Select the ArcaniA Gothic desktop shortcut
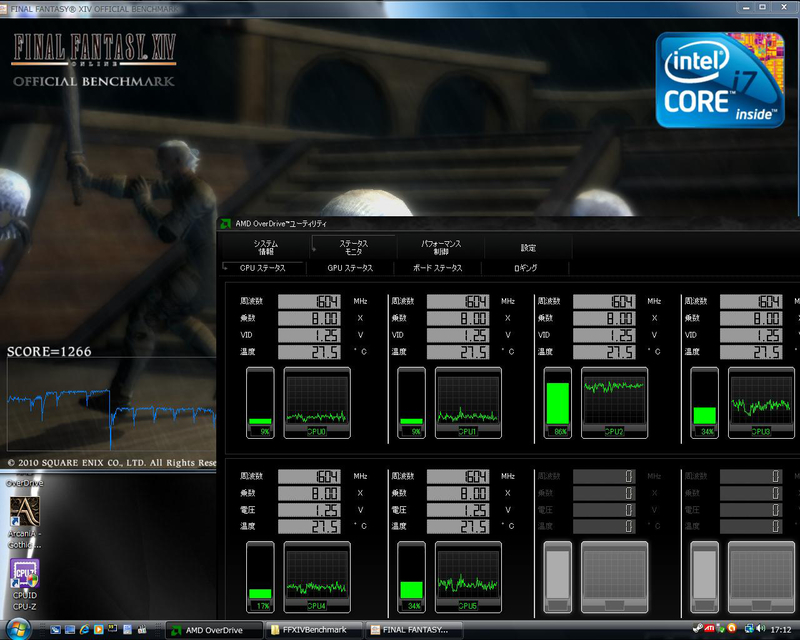Screen dimensions: 800x640 24,522
